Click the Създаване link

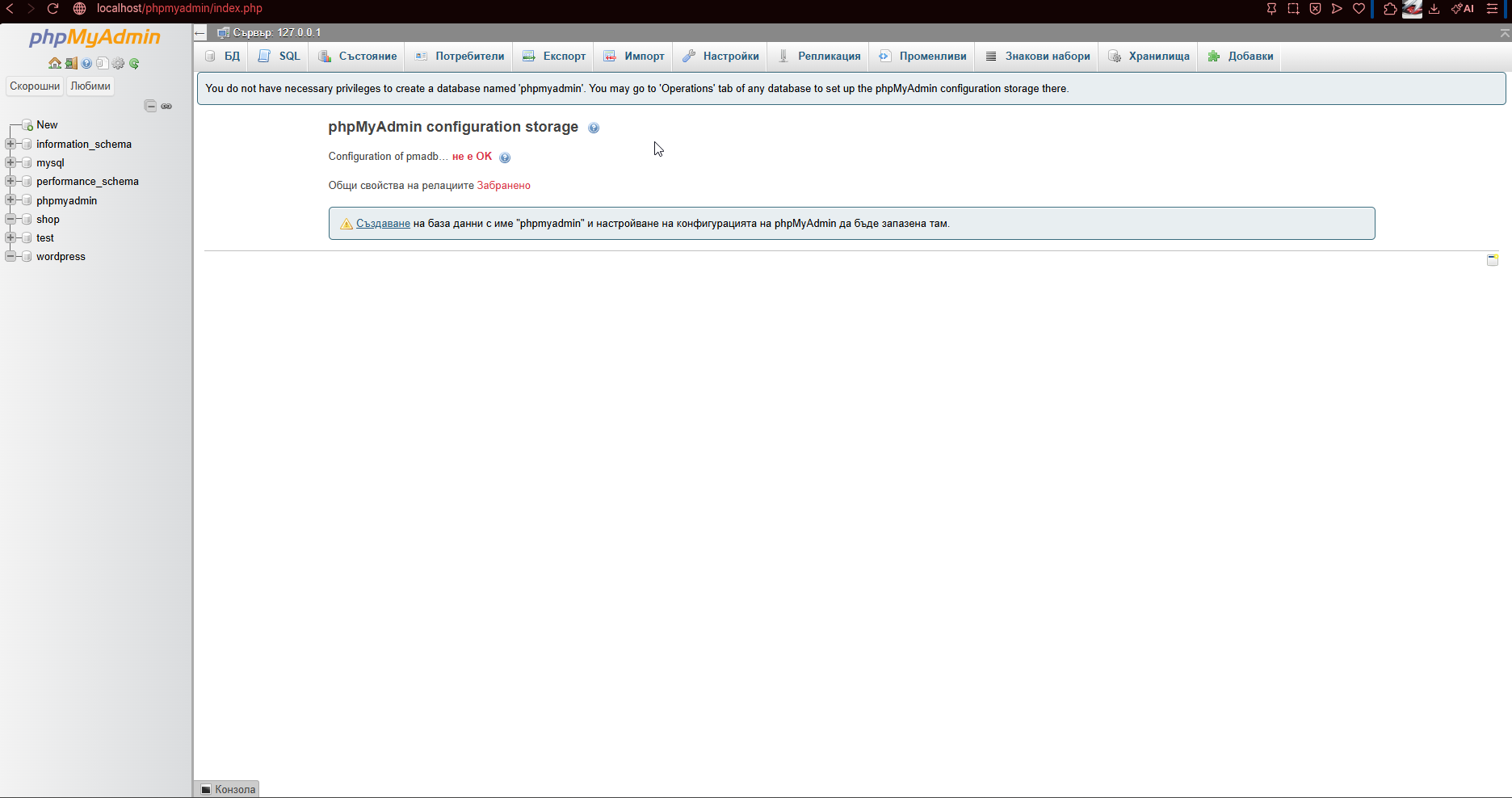click(x=383, y=224)
